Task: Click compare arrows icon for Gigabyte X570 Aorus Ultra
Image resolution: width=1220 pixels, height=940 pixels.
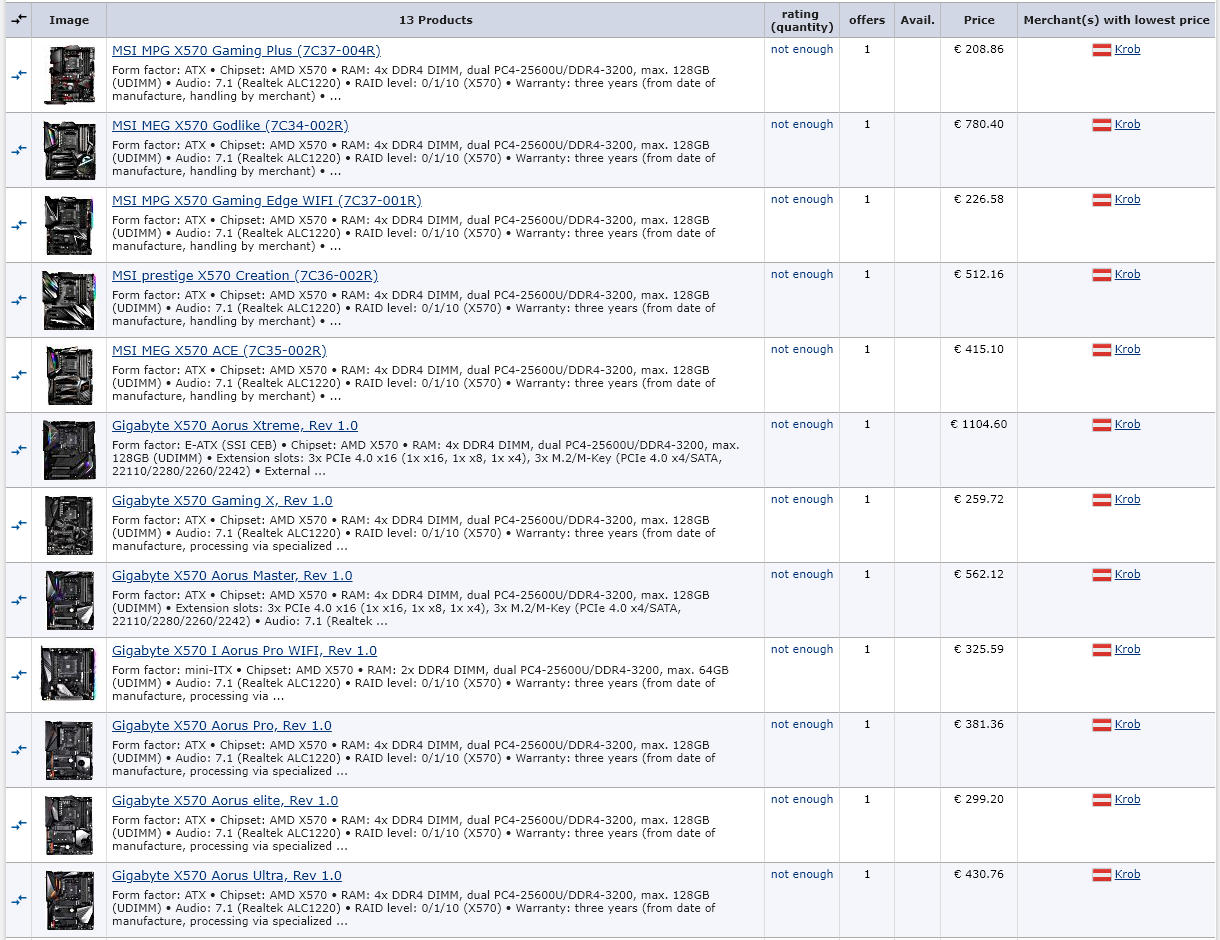Action: (x=19, y=900)
